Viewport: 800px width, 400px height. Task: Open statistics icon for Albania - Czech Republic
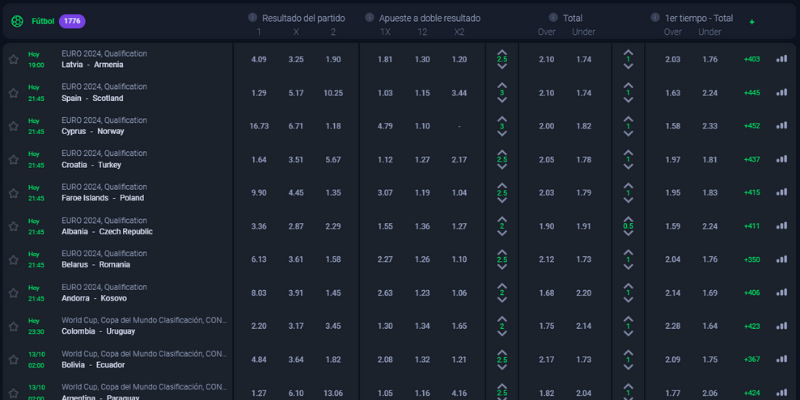click(x=782, y=226)
